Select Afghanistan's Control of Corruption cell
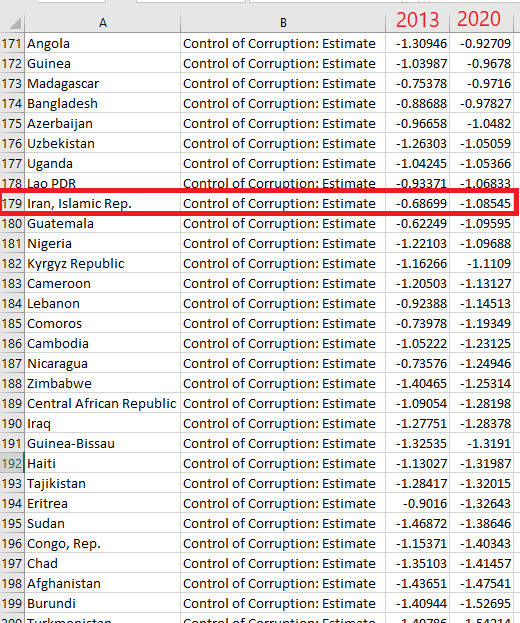This screenshot has height=623, width=520. [283, 583]
